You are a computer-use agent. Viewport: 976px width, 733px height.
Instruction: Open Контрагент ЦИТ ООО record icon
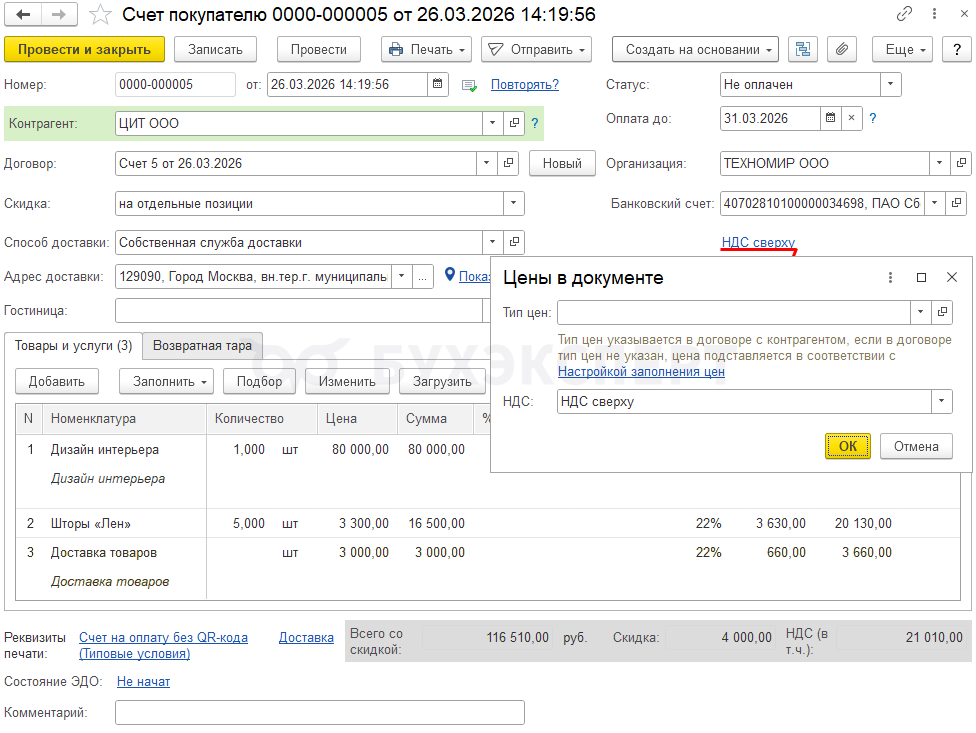515,124
